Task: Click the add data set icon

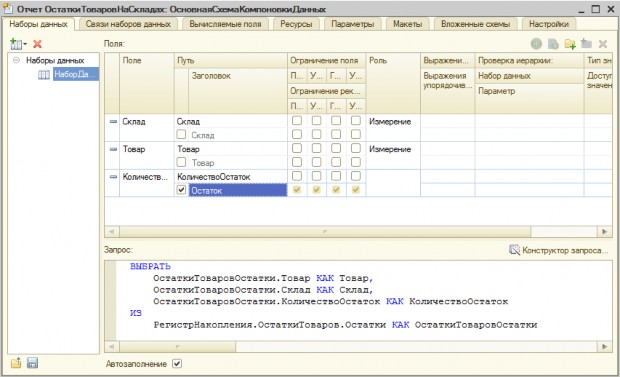Action: tap(16, 44)
